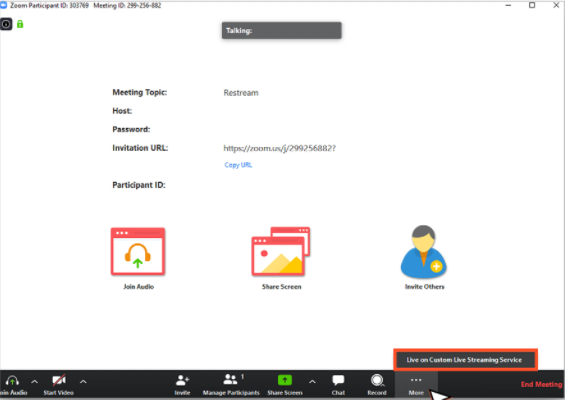Open the Chat panel
Image resolution: width=565 pixels, height=400 pixels.
(338, 380)
